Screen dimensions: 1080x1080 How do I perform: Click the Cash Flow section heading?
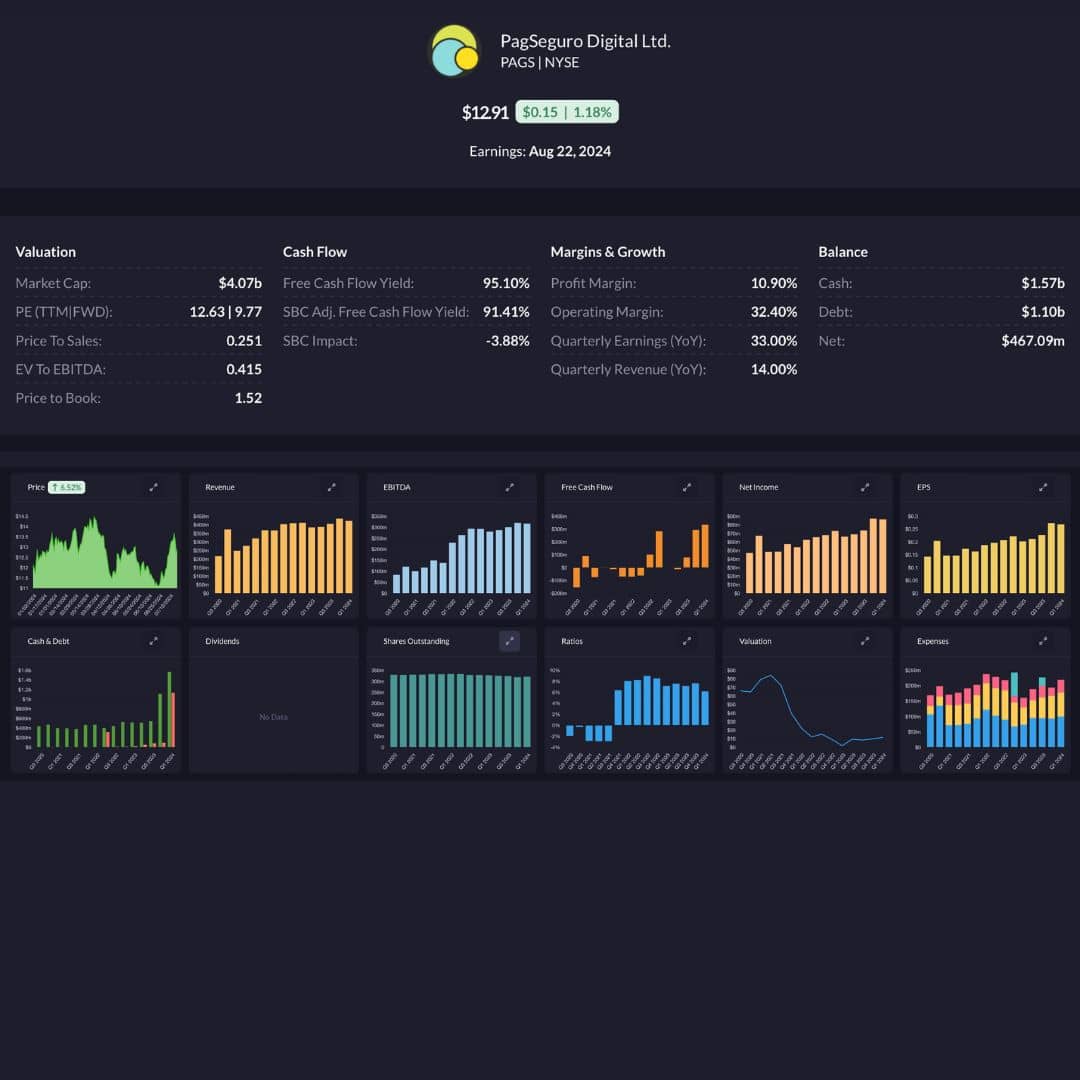pos(315,252)
